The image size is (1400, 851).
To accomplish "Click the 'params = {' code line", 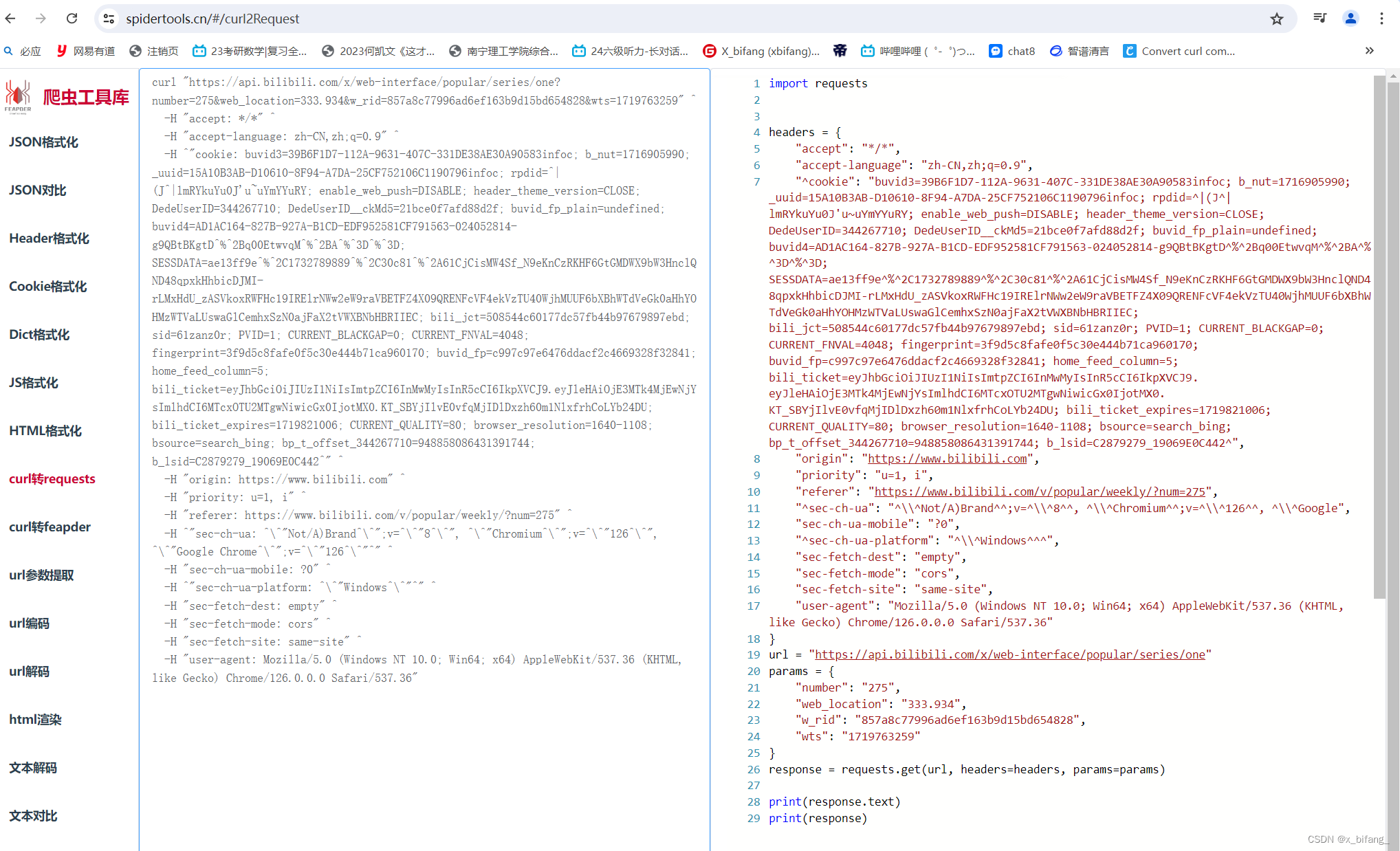I will pyautogui.click(x=802, y=671).
